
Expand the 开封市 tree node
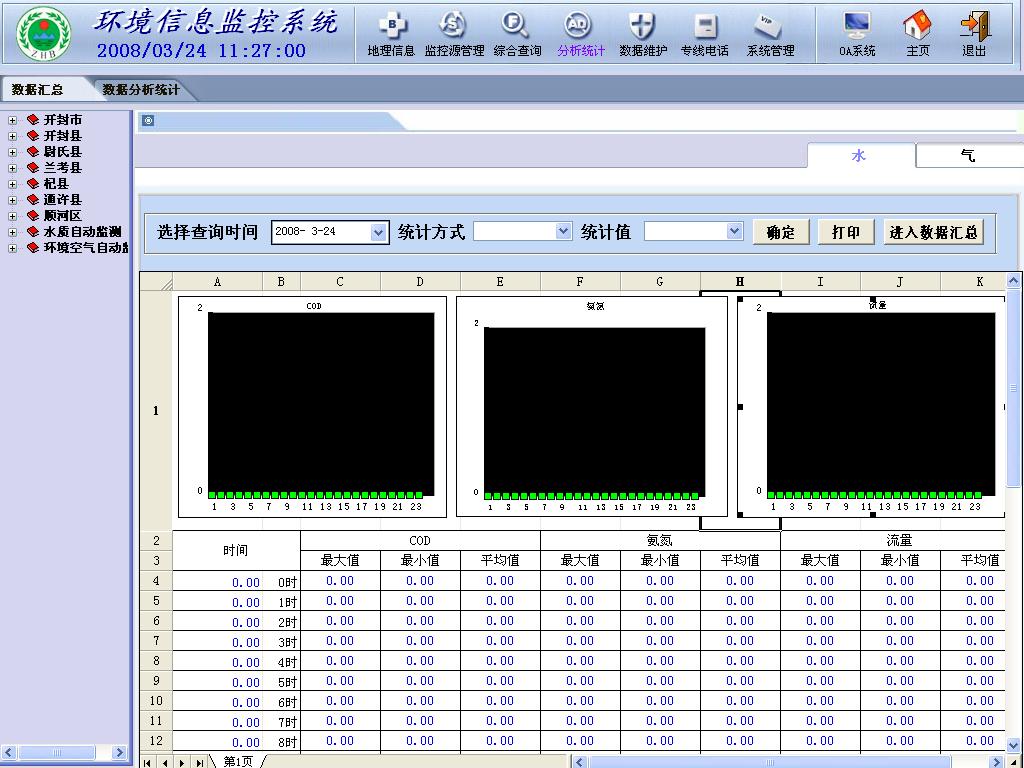12,120
